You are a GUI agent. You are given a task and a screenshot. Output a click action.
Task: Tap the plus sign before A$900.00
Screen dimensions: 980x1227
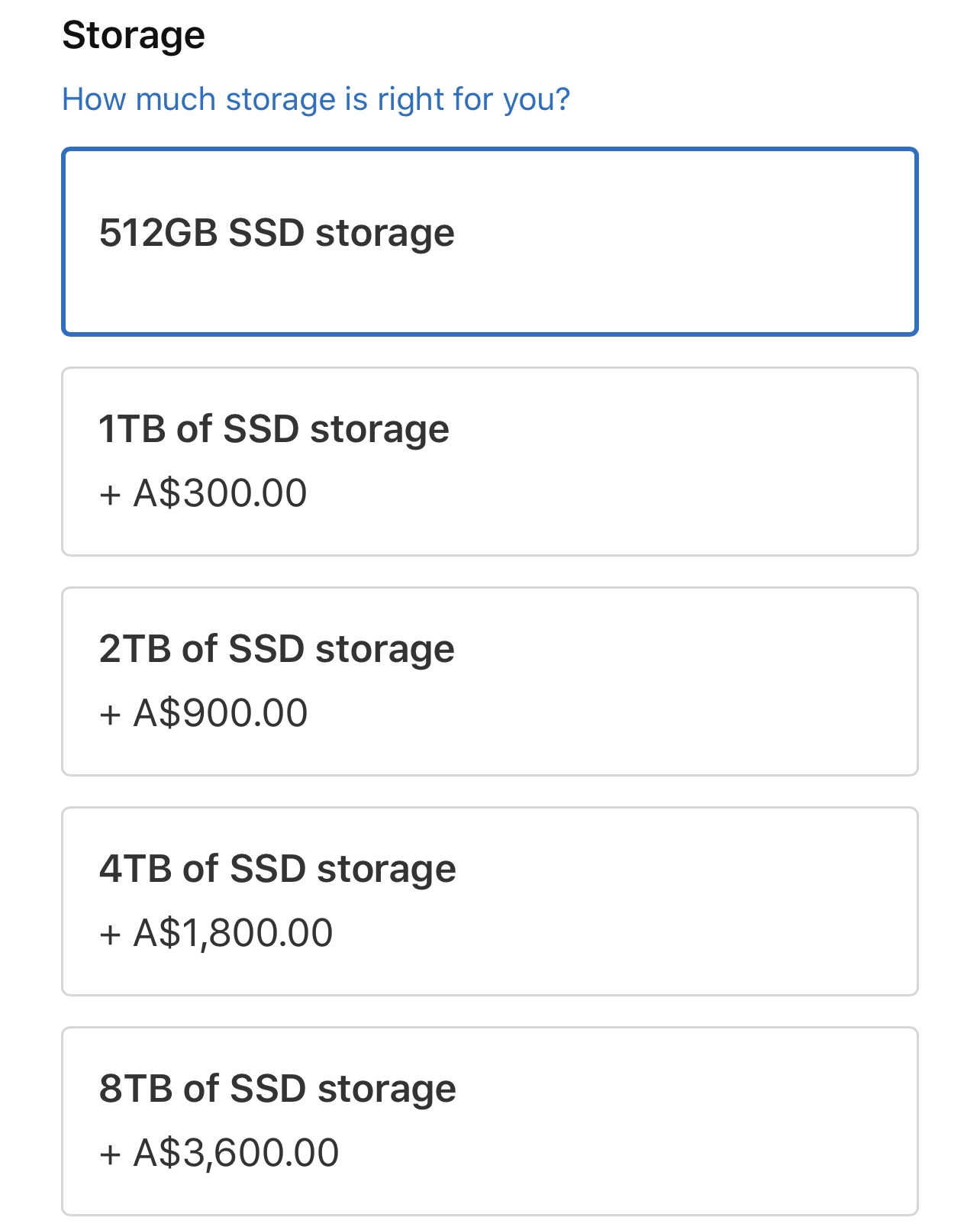110,714
